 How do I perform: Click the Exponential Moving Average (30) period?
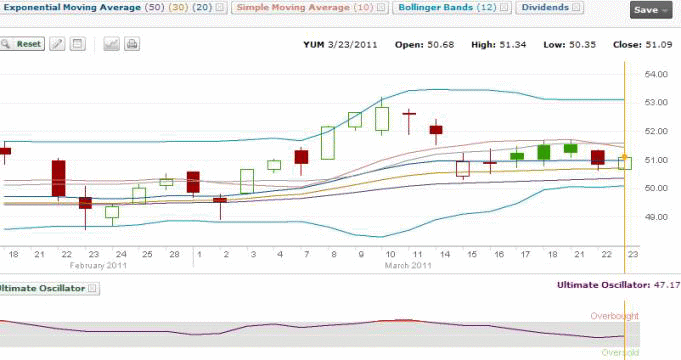[x=179, y=7]
